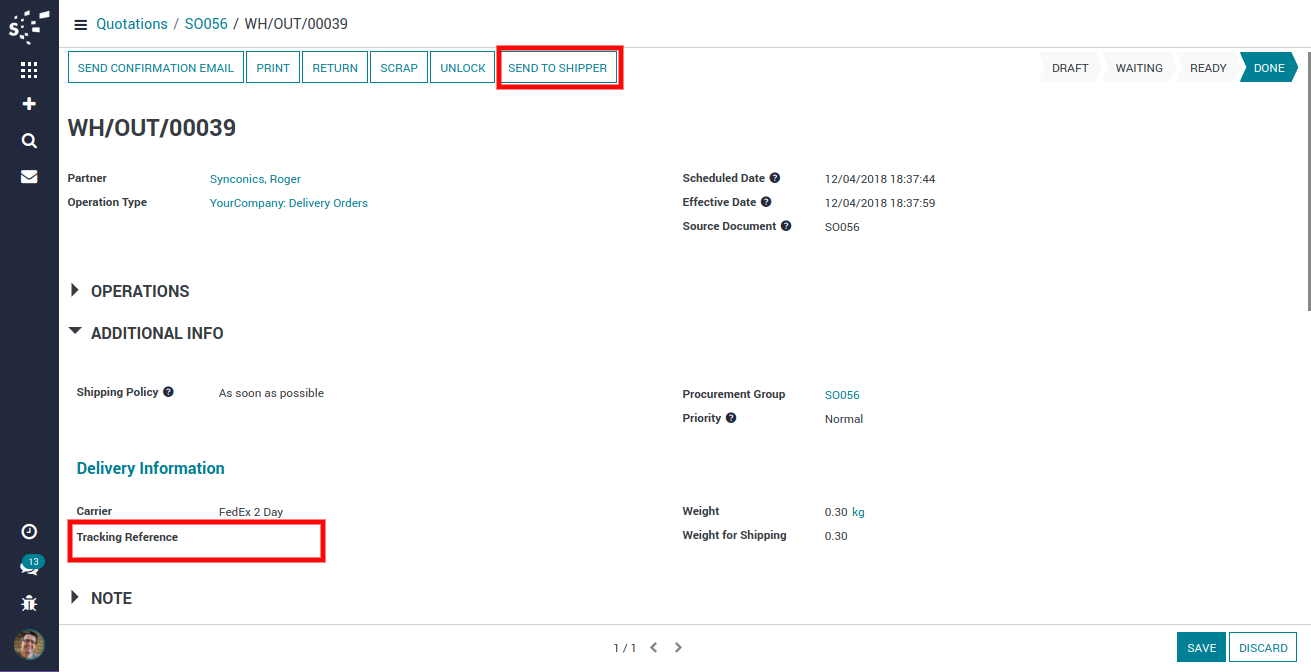Click Send to Shipper button

coord(557,68)
